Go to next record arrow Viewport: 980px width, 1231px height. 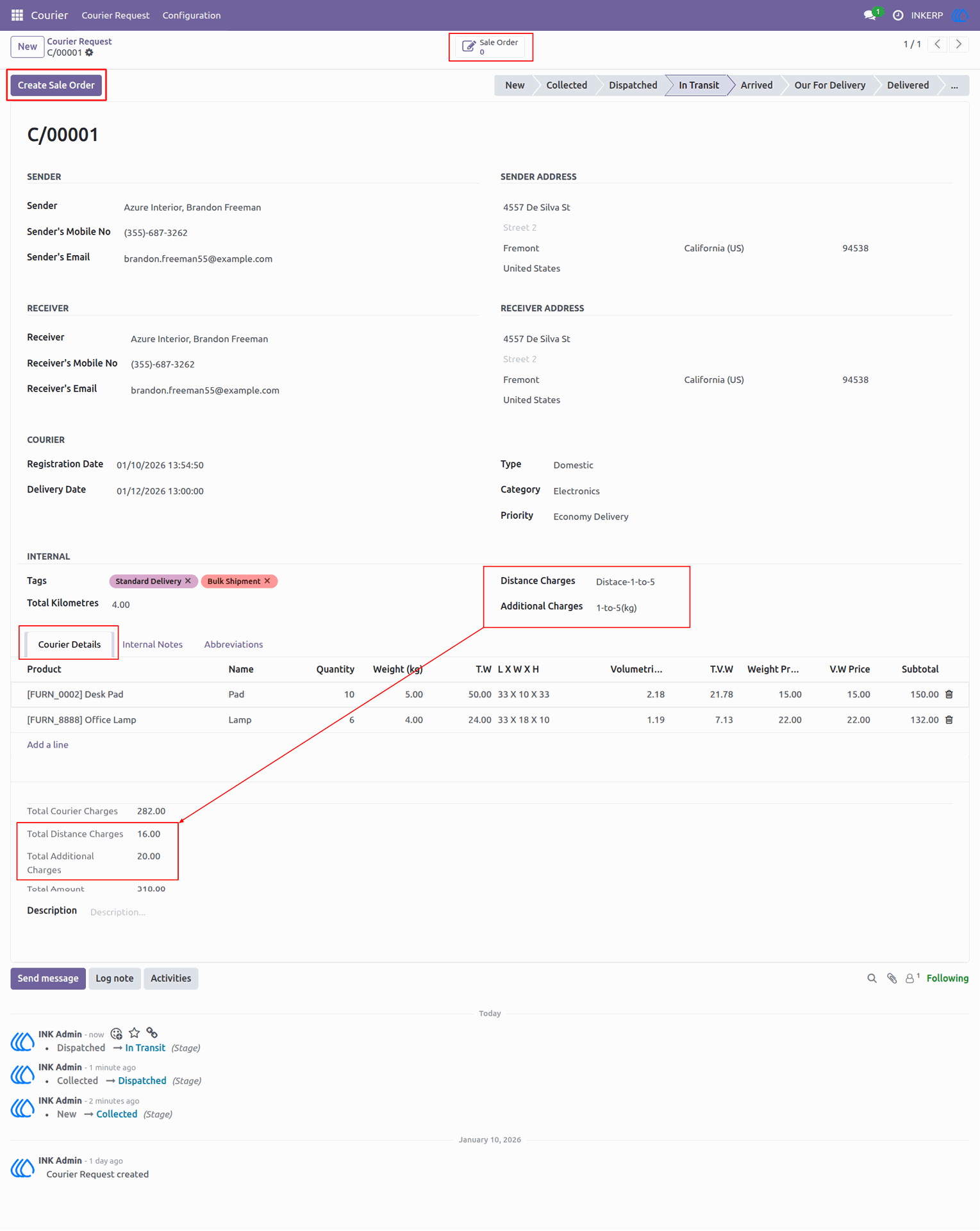coord(959,44)
